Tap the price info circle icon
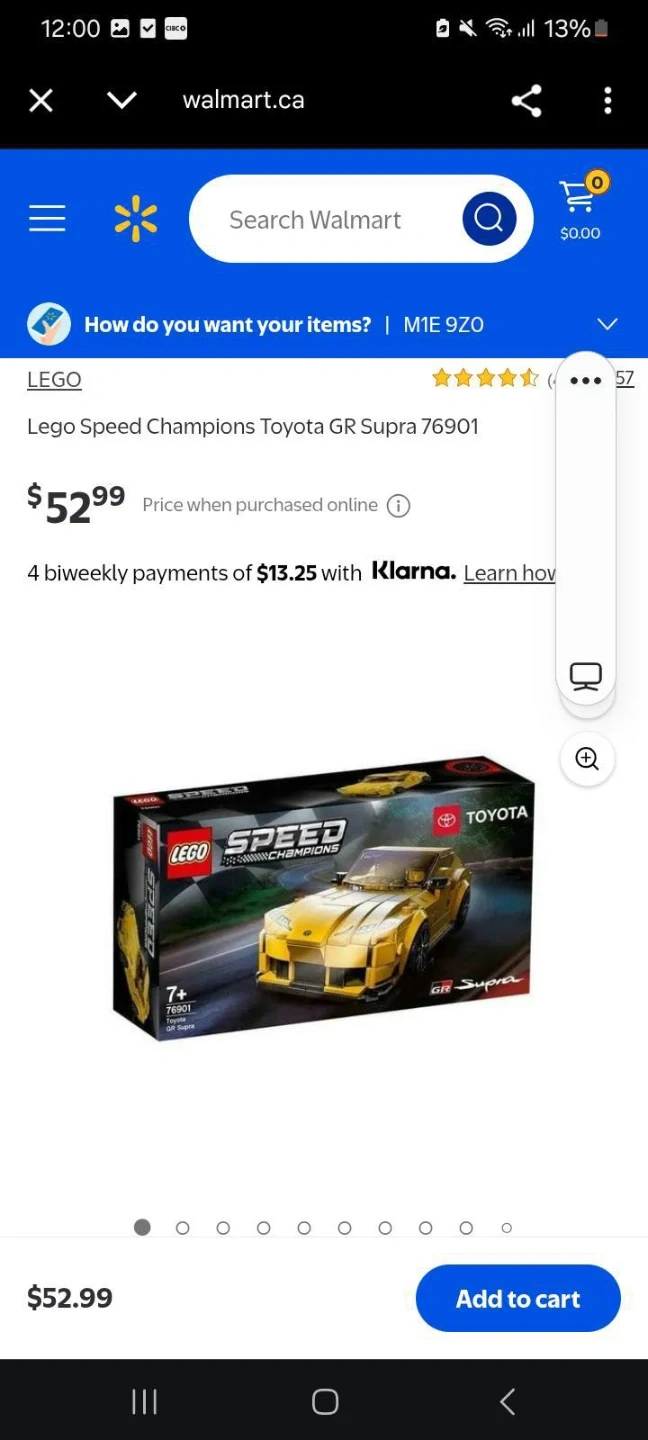 [398, 505]
